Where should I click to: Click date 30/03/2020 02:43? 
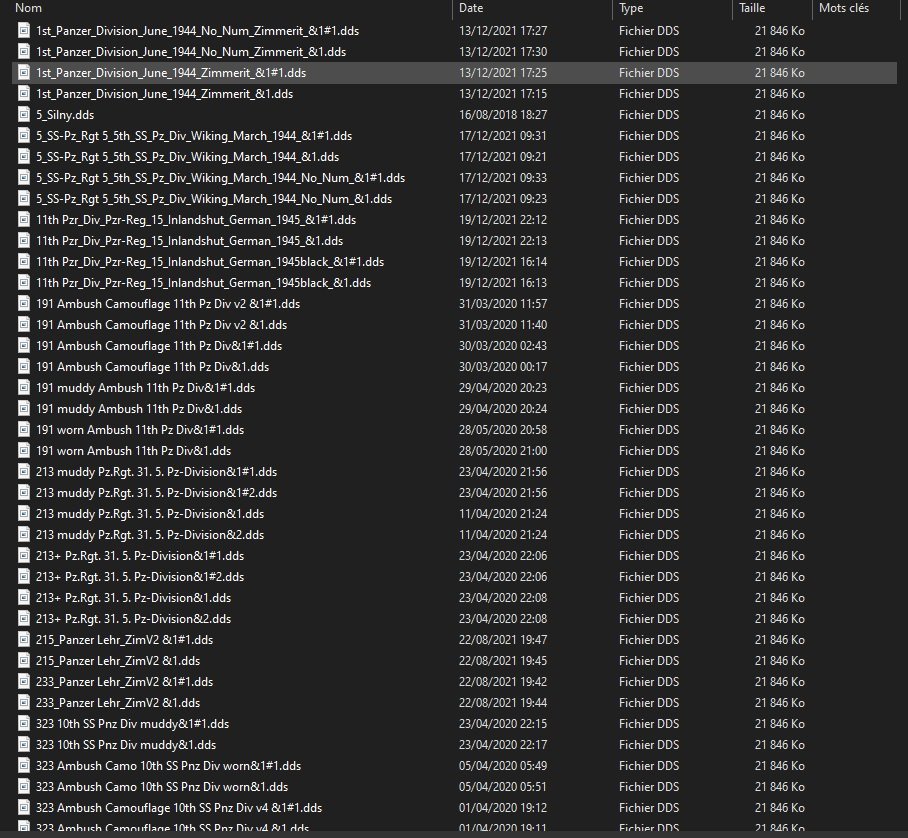503,346
